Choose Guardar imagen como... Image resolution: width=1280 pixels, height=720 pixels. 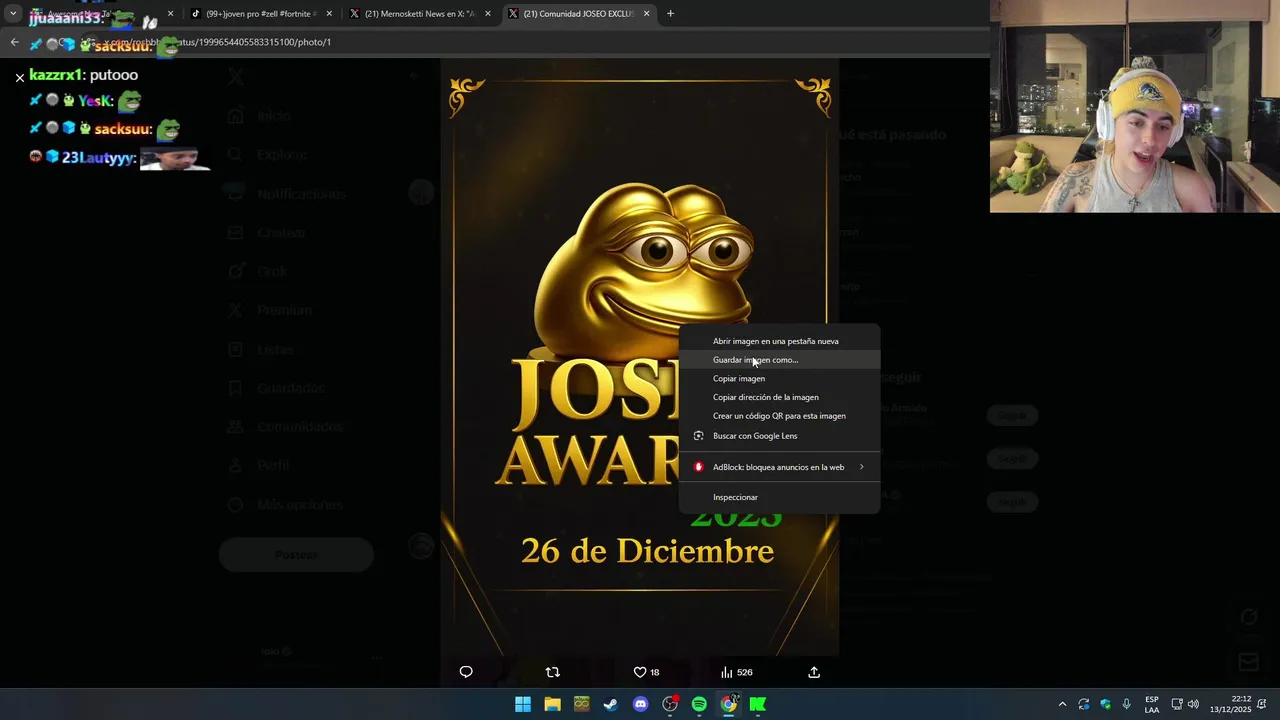(x=780, y=360)
